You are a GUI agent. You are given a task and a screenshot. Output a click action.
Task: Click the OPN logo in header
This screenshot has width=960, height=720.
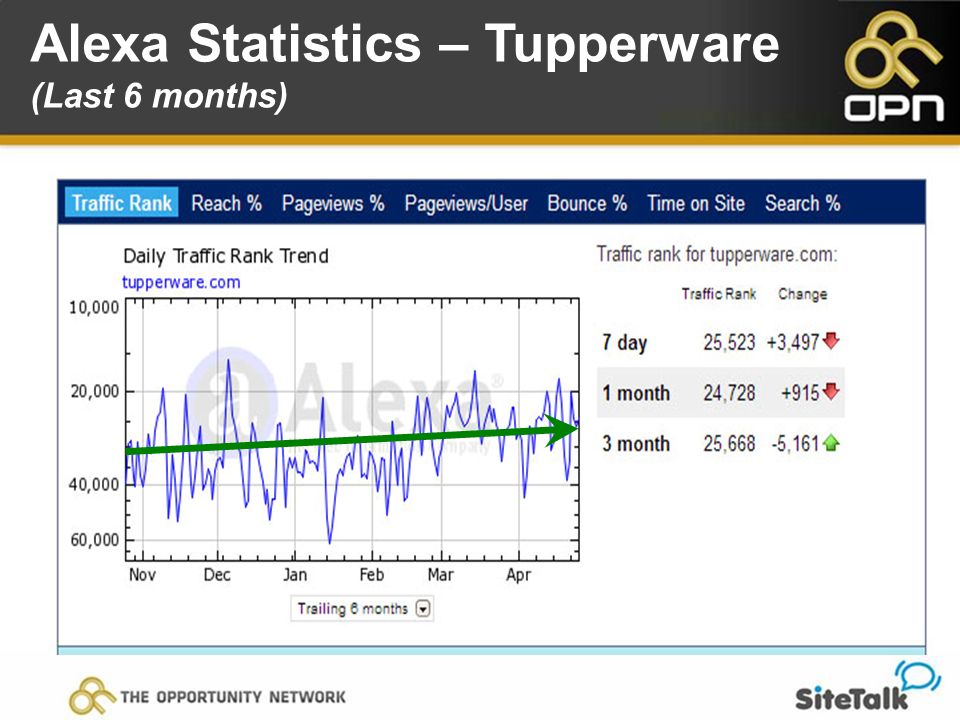(893, 66)
